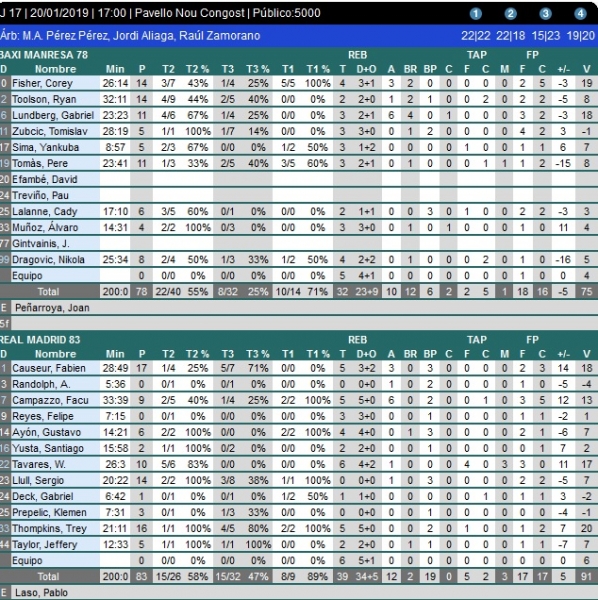Click the third quarter score 15|23

[546, 36]
